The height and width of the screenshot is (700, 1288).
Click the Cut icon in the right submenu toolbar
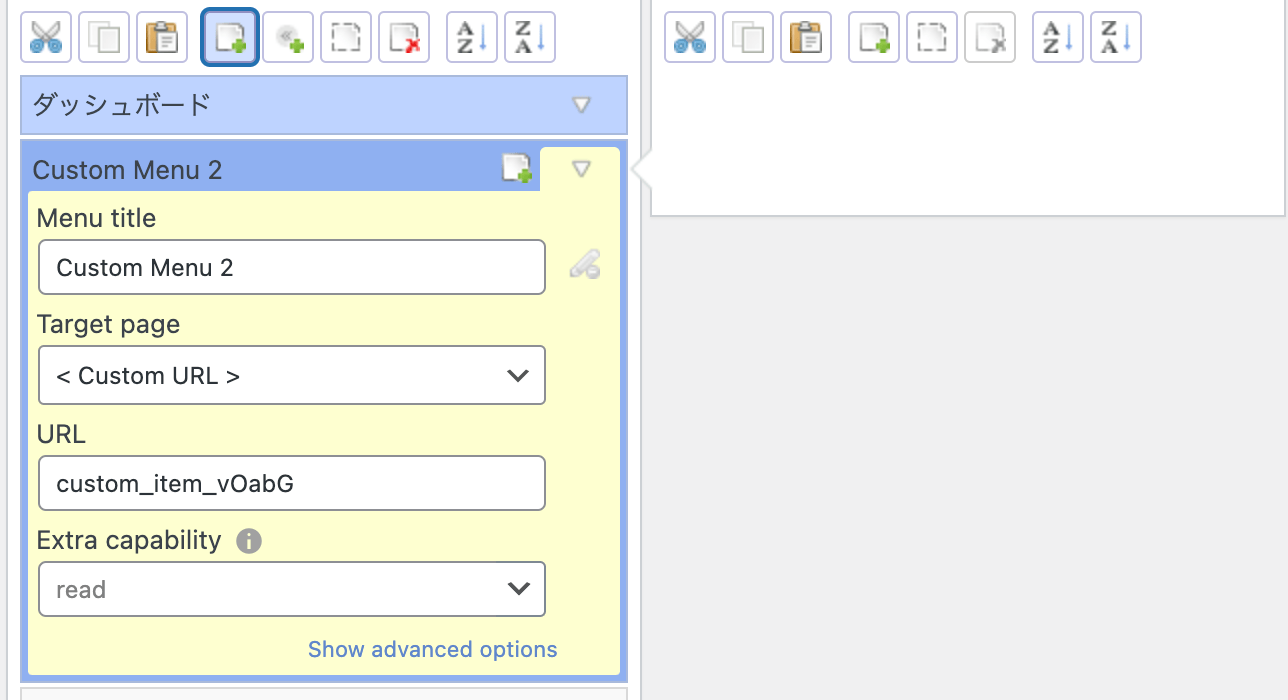[690, 38]
